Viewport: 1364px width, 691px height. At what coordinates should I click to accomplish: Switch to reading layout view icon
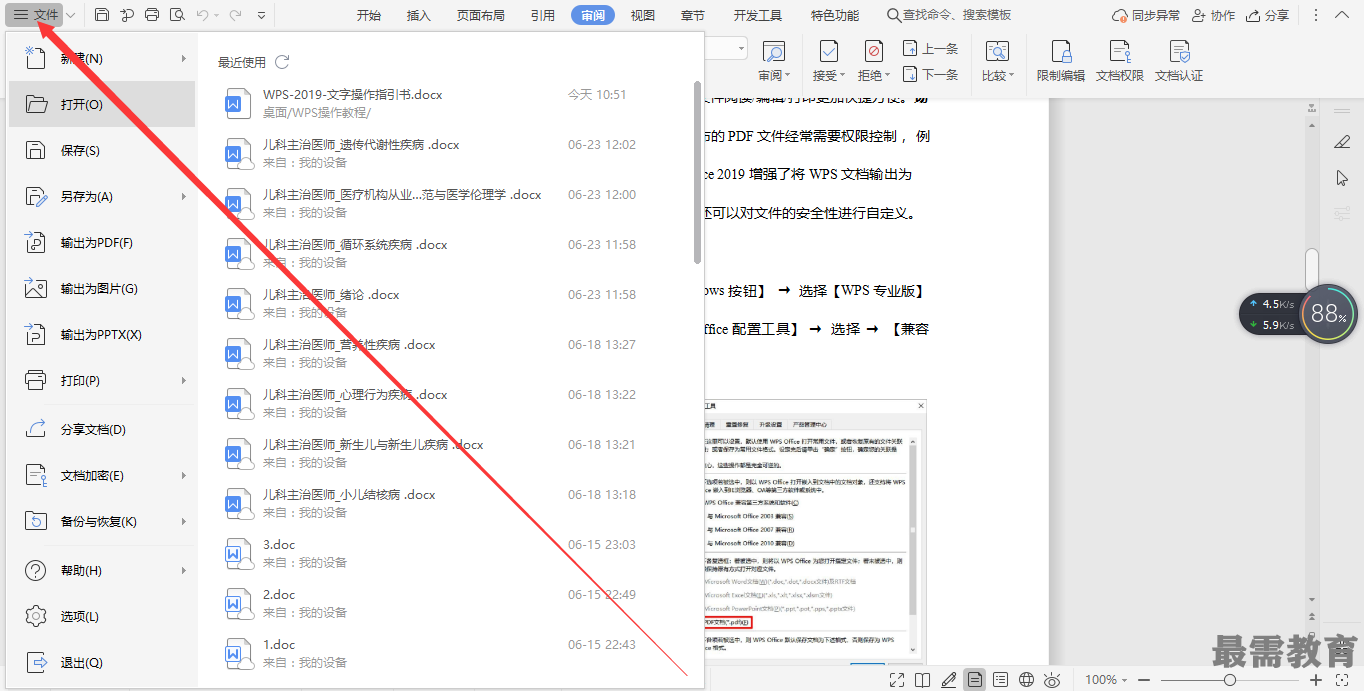(x=923, y=680)
